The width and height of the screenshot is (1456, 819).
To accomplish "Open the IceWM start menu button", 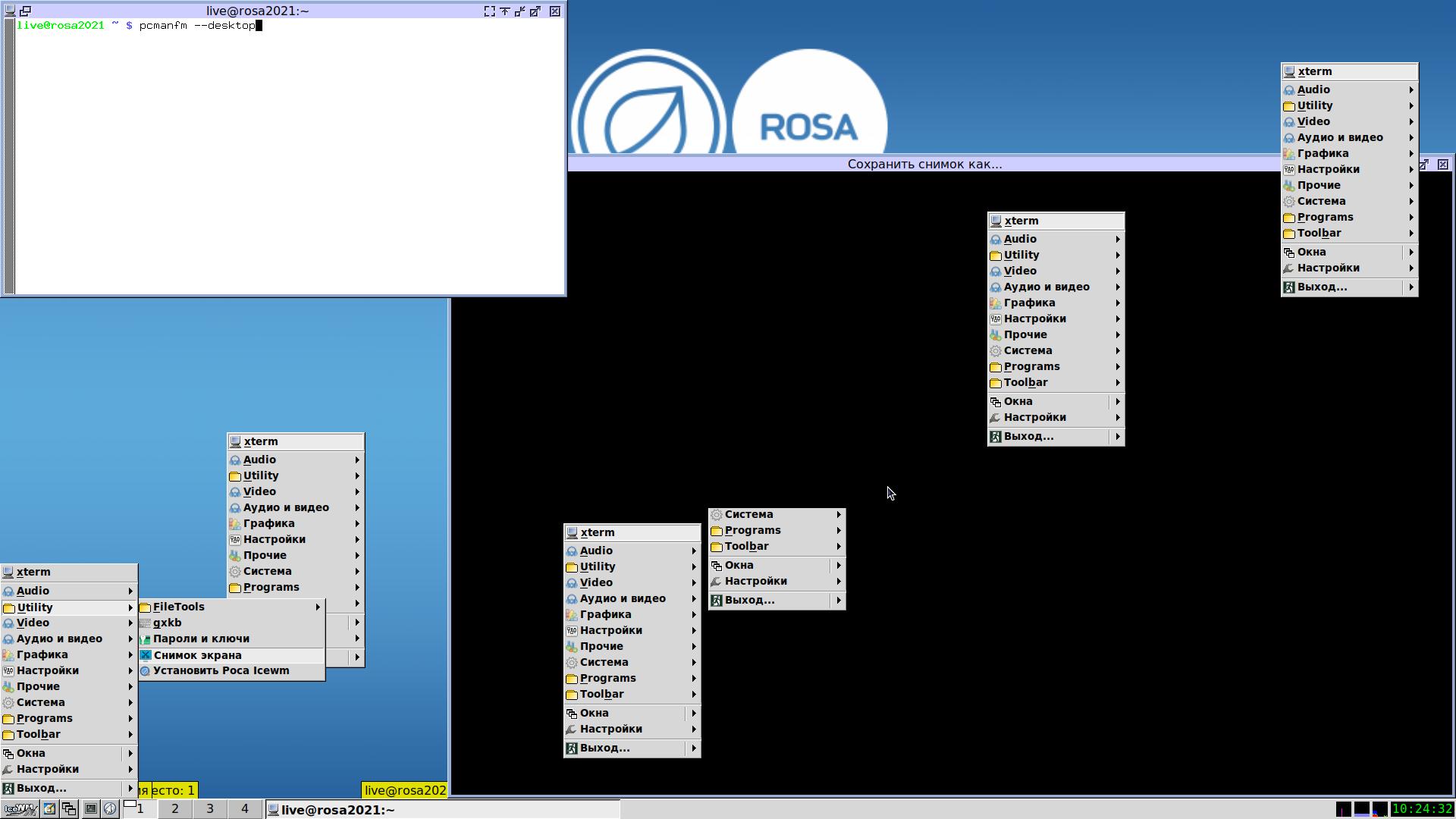I will coord(20,808).
